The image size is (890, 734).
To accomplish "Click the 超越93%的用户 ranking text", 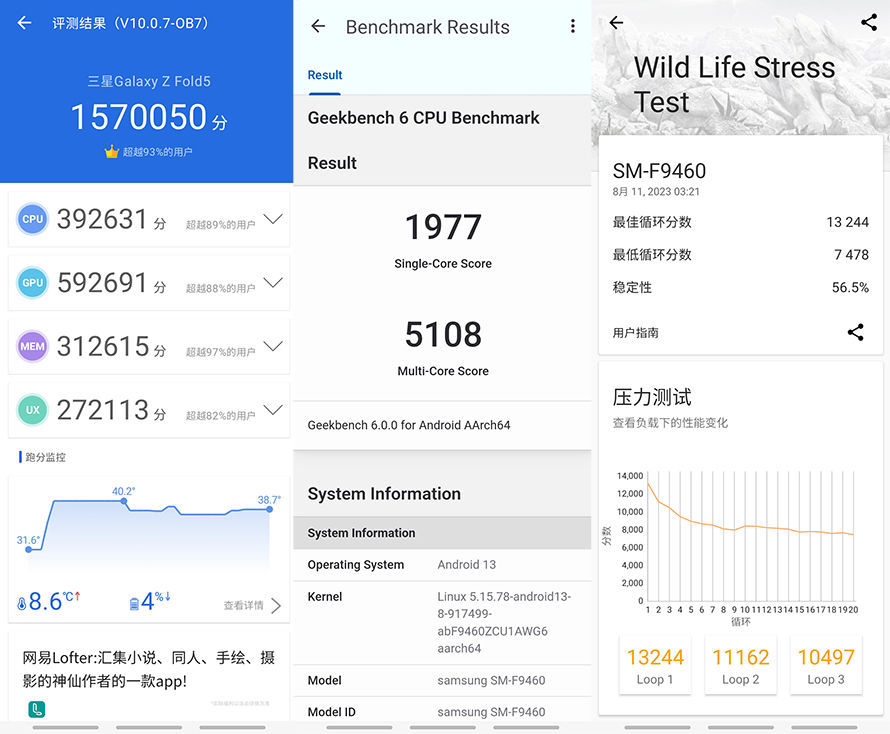I will click(157, 152).
